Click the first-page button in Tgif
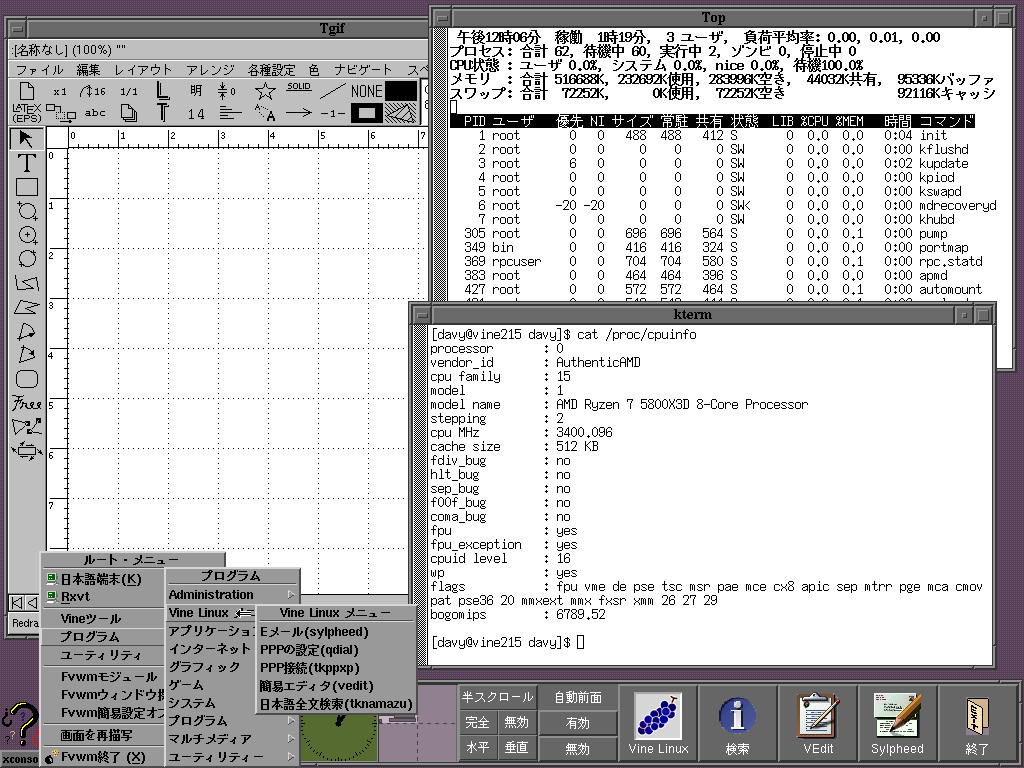Screen dimensions: 1024x768 [x=16, y=602]
